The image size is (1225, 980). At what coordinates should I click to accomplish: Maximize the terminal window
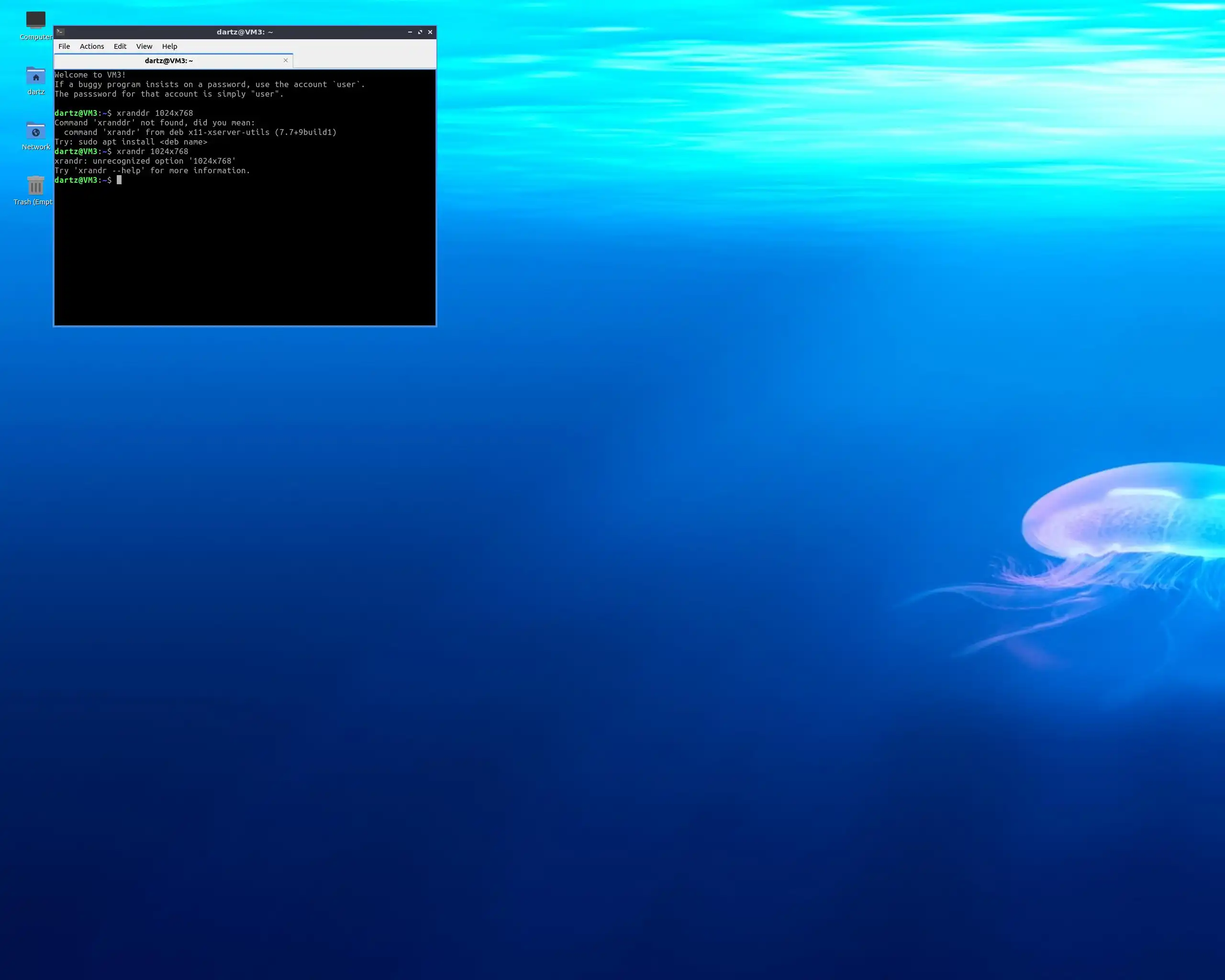(x=420, y=32)
